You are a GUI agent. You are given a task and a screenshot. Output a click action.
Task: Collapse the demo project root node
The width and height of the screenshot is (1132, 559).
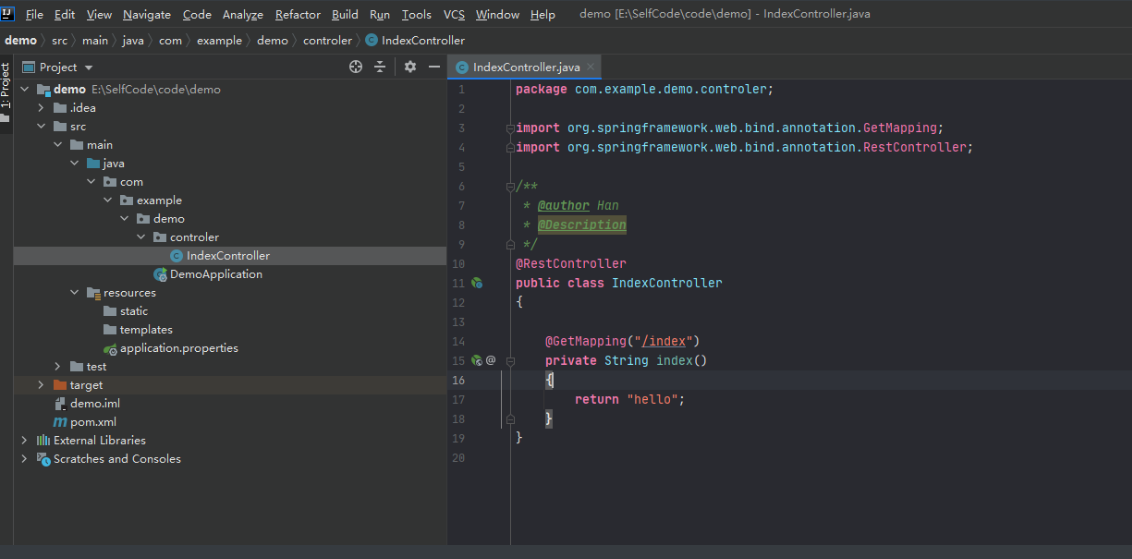tap(25, 90)
